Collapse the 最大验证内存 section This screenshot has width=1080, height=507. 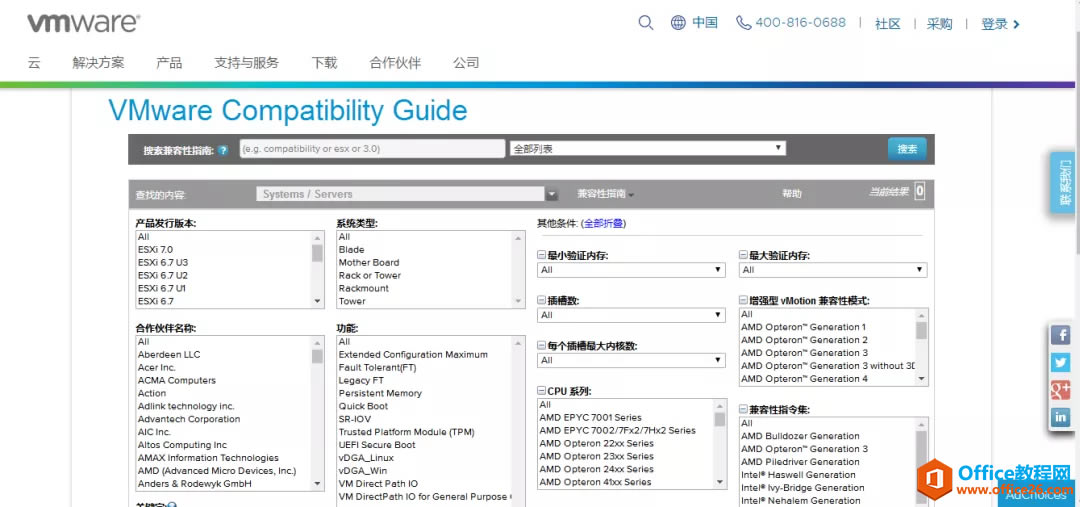(743, 256)
